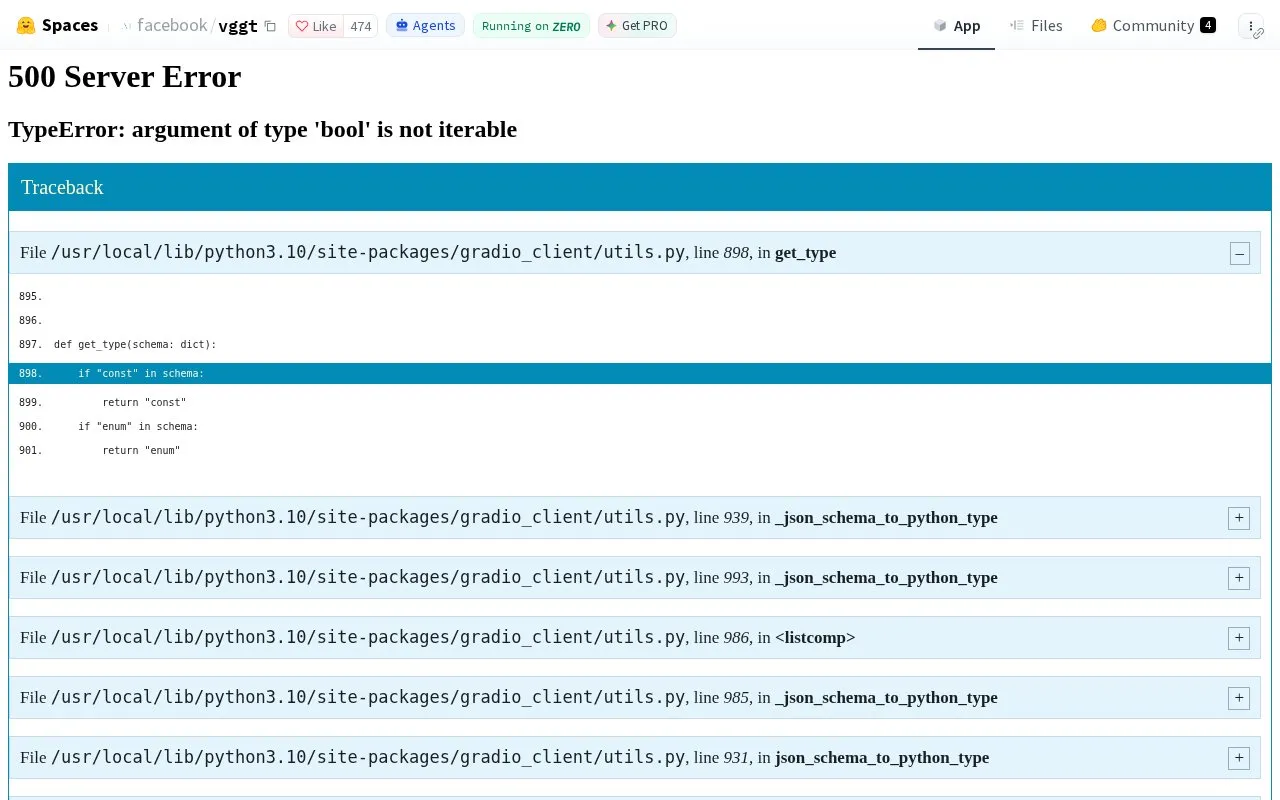Image resolution: width=1280 pixels, height=800 pixels.
Task: Switch to the App tab
Action: tap(956, 26)
